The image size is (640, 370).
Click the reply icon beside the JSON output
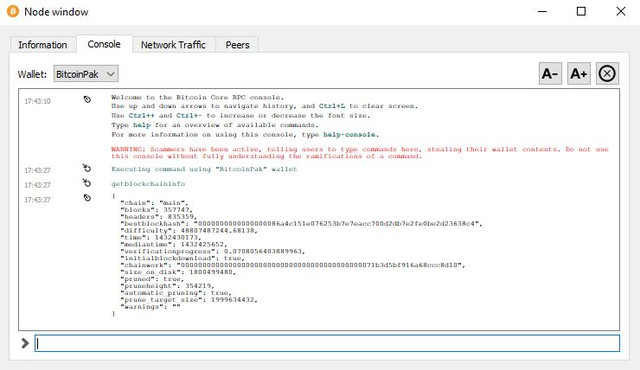click(87, 198)
